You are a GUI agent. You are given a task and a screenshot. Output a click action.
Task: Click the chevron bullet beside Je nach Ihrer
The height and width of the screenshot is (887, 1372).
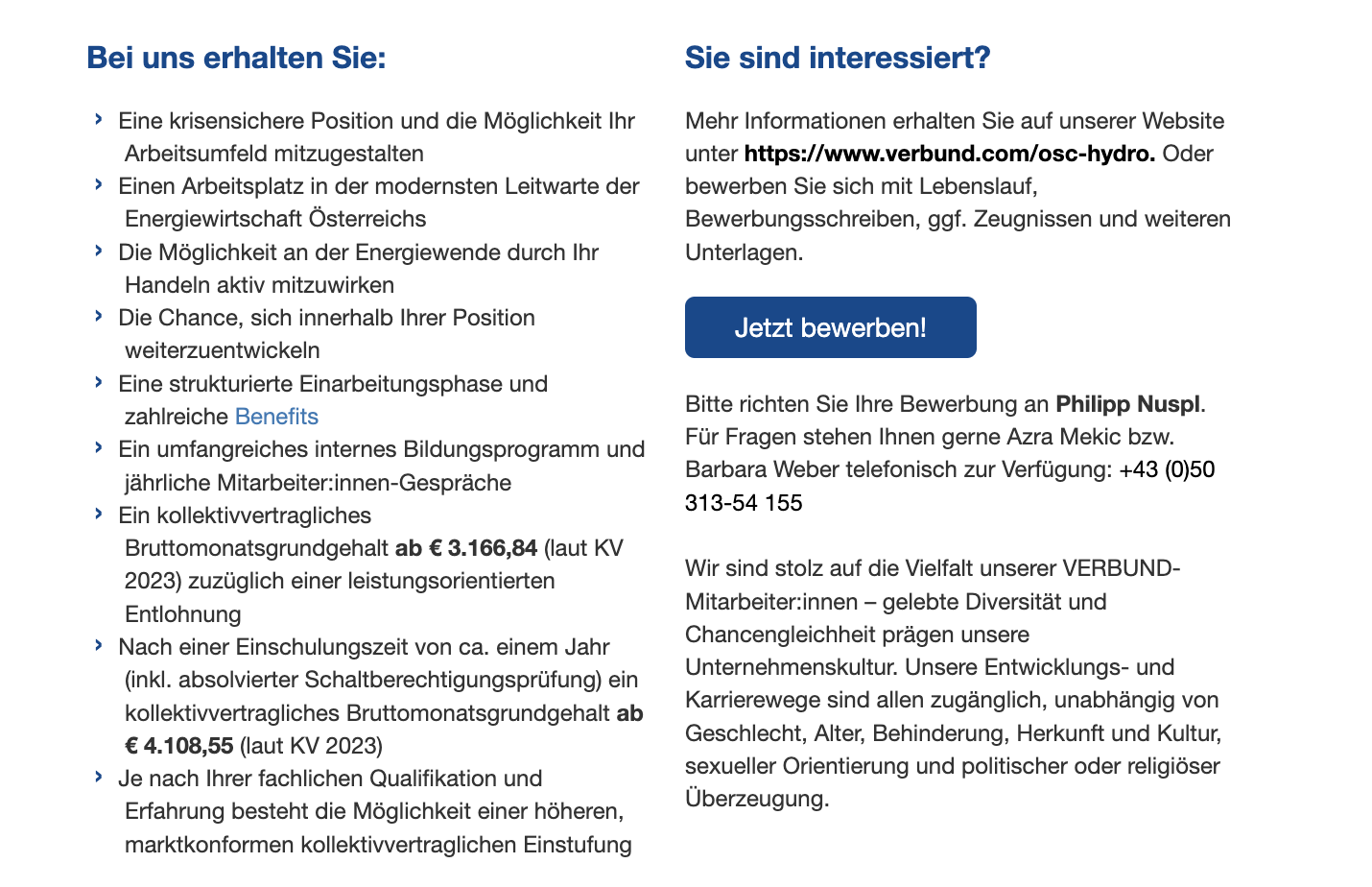tap(99, 777)
